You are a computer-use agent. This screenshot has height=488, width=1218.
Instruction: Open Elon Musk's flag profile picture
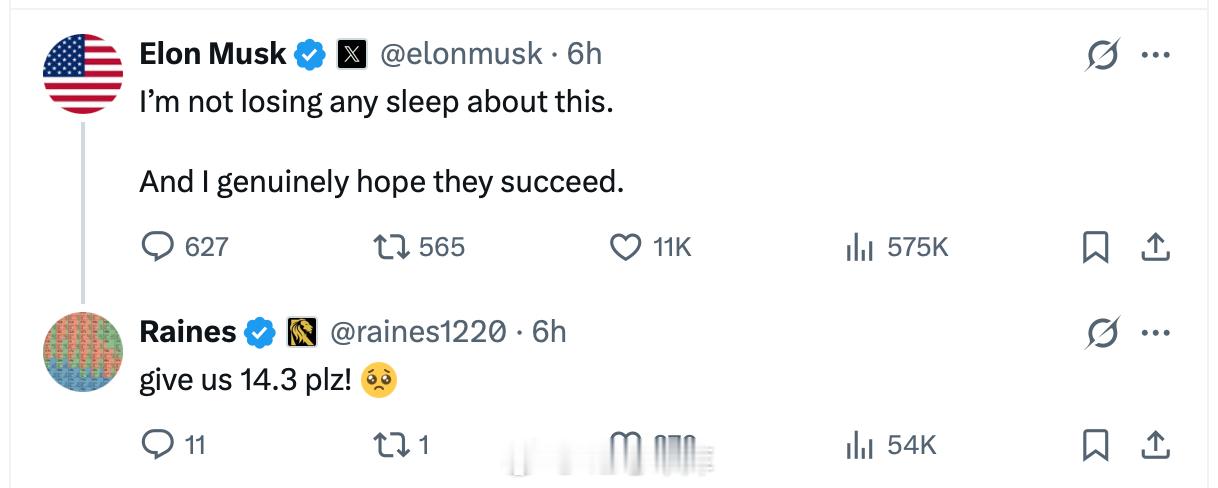(x=82, y=73)
